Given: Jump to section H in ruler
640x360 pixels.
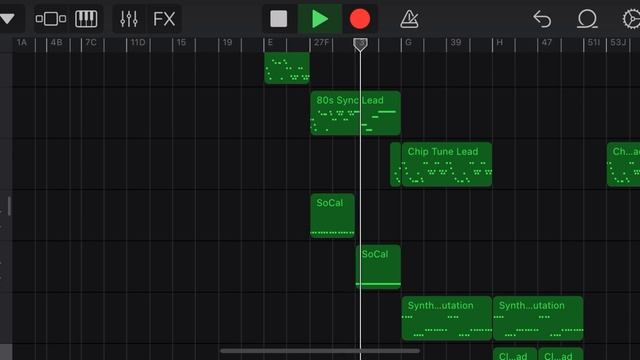Looking at the screenshot, I should tap(500, 42).
